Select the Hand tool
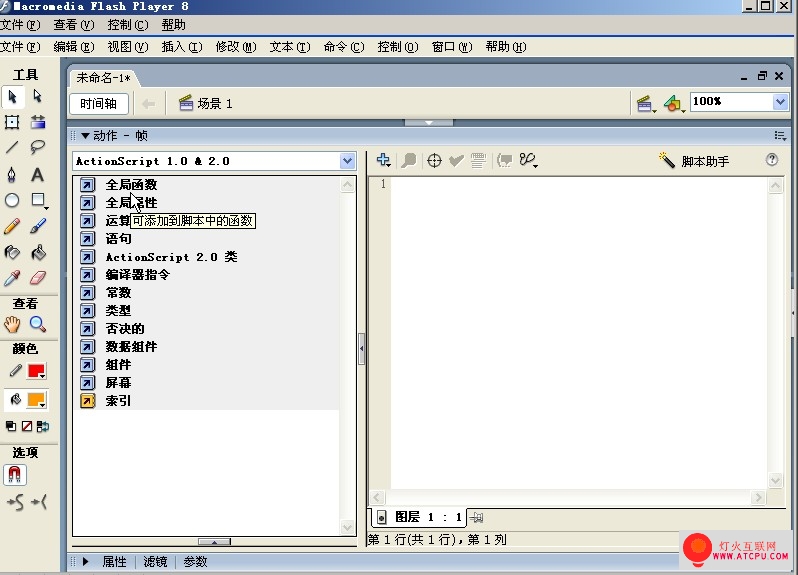Image resolution: width=798 pixels, height=575 pixels. point(12,324)
